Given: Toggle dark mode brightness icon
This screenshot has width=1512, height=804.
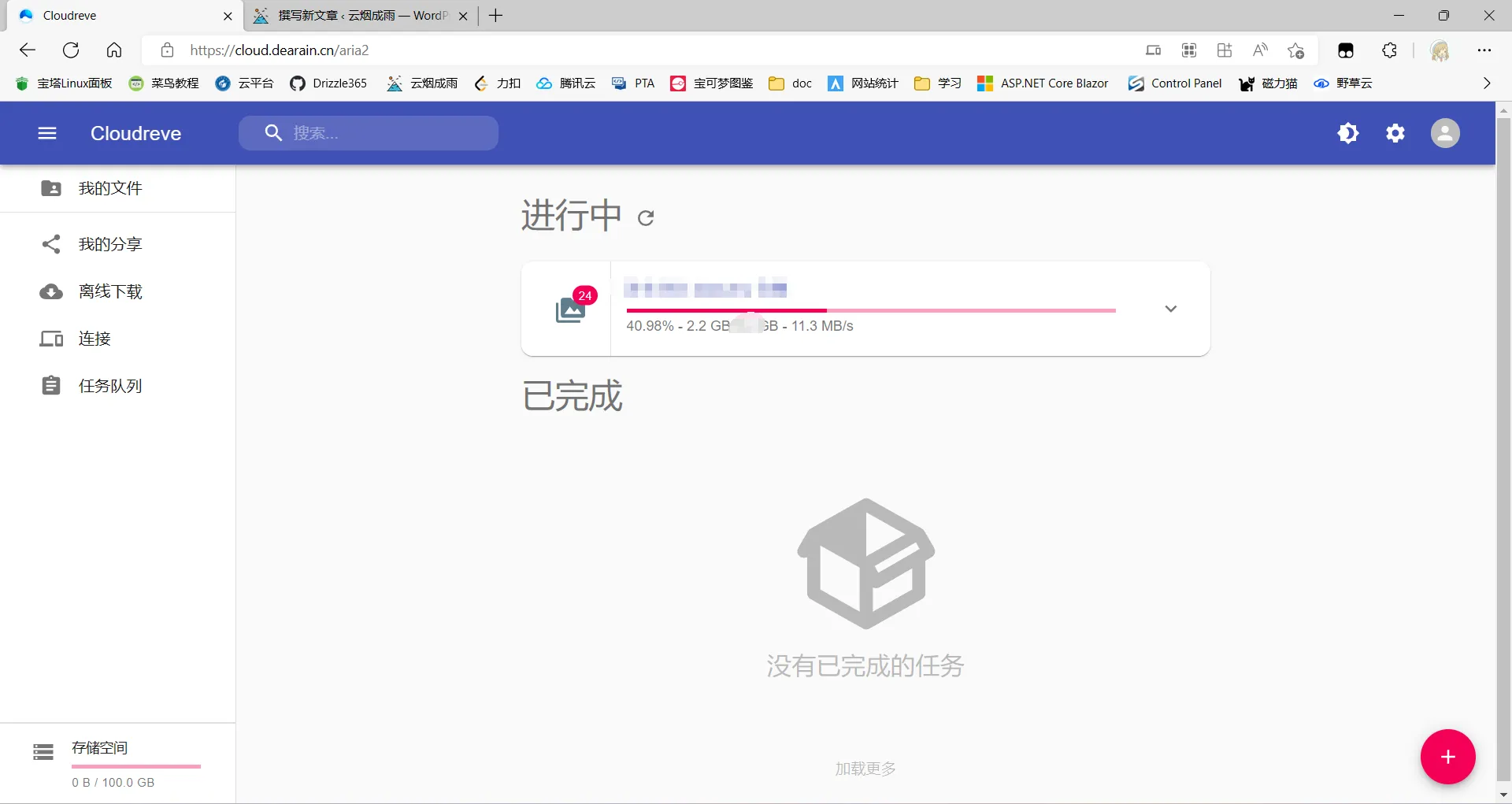Looking at the screenshot, I should (1348, 133).
